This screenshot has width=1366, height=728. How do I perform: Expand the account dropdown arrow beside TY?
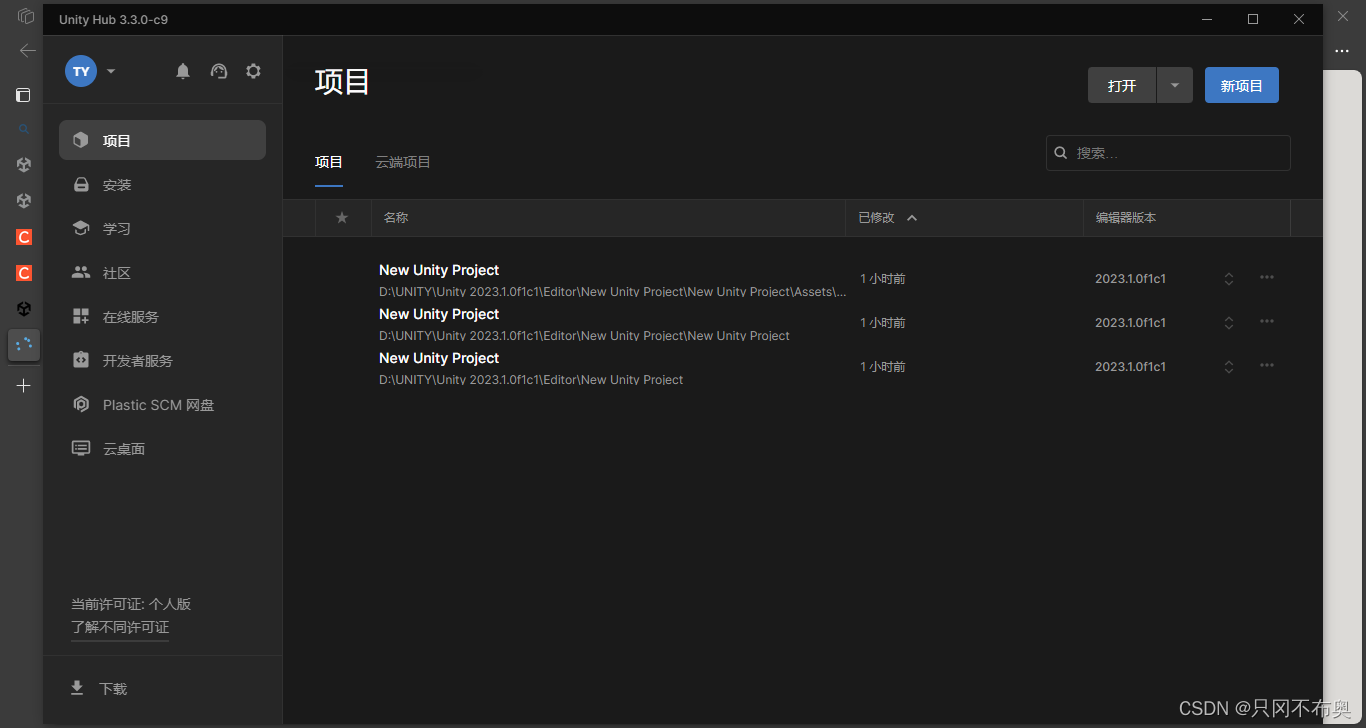click(x=111, y=71)
